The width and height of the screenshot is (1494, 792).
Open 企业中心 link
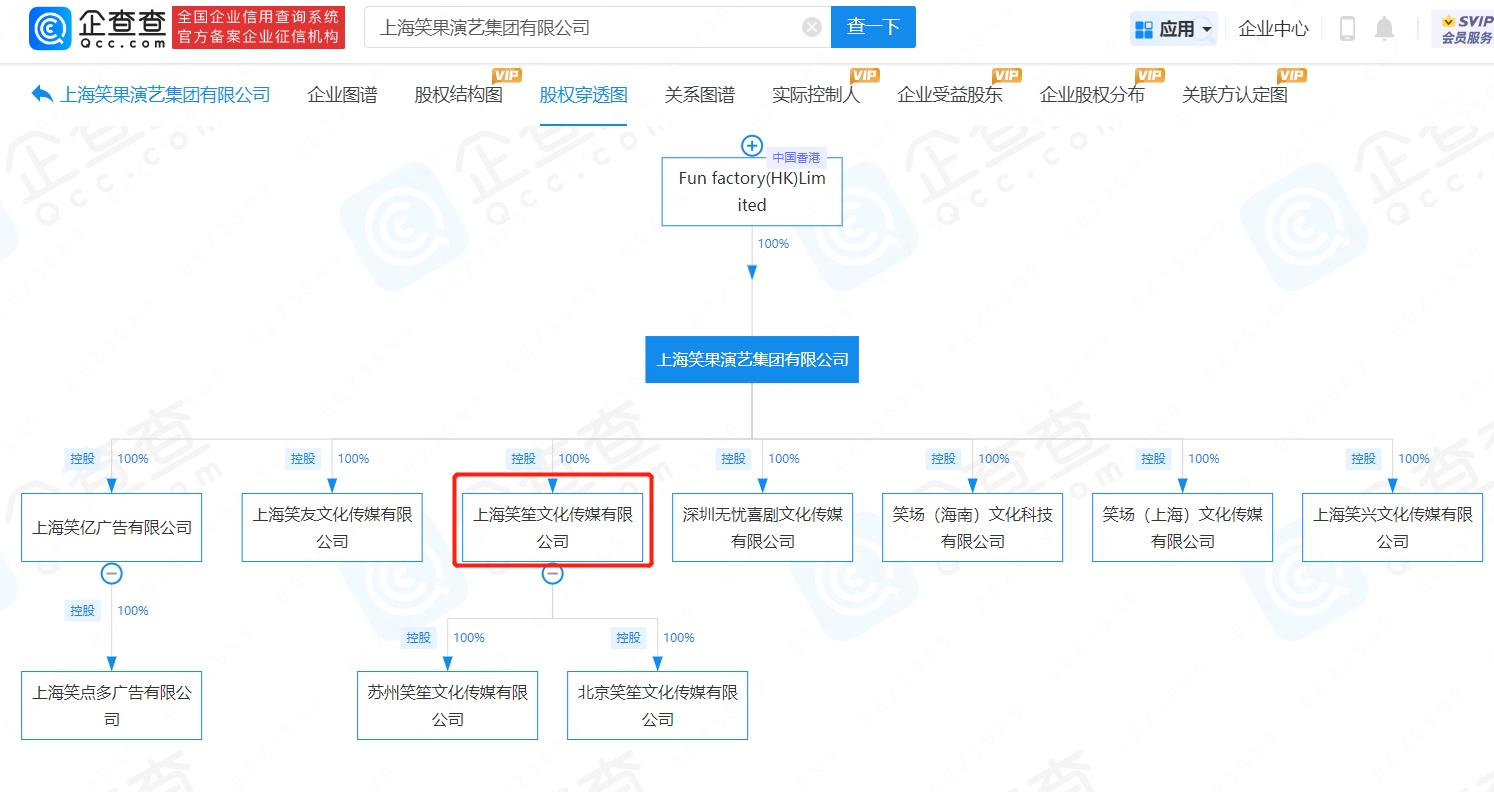[x=1273, y=29]
